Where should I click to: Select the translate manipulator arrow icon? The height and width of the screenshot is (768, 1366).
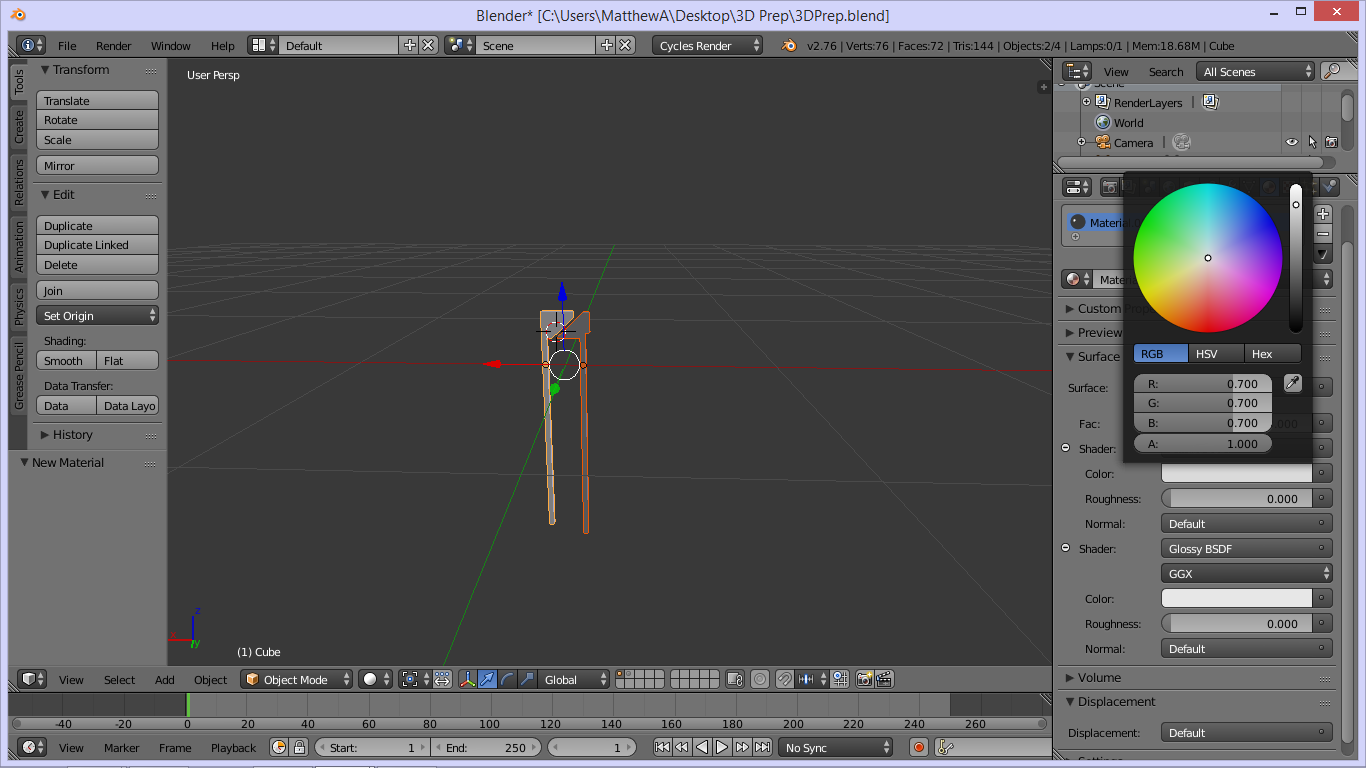tap(487, 679)
